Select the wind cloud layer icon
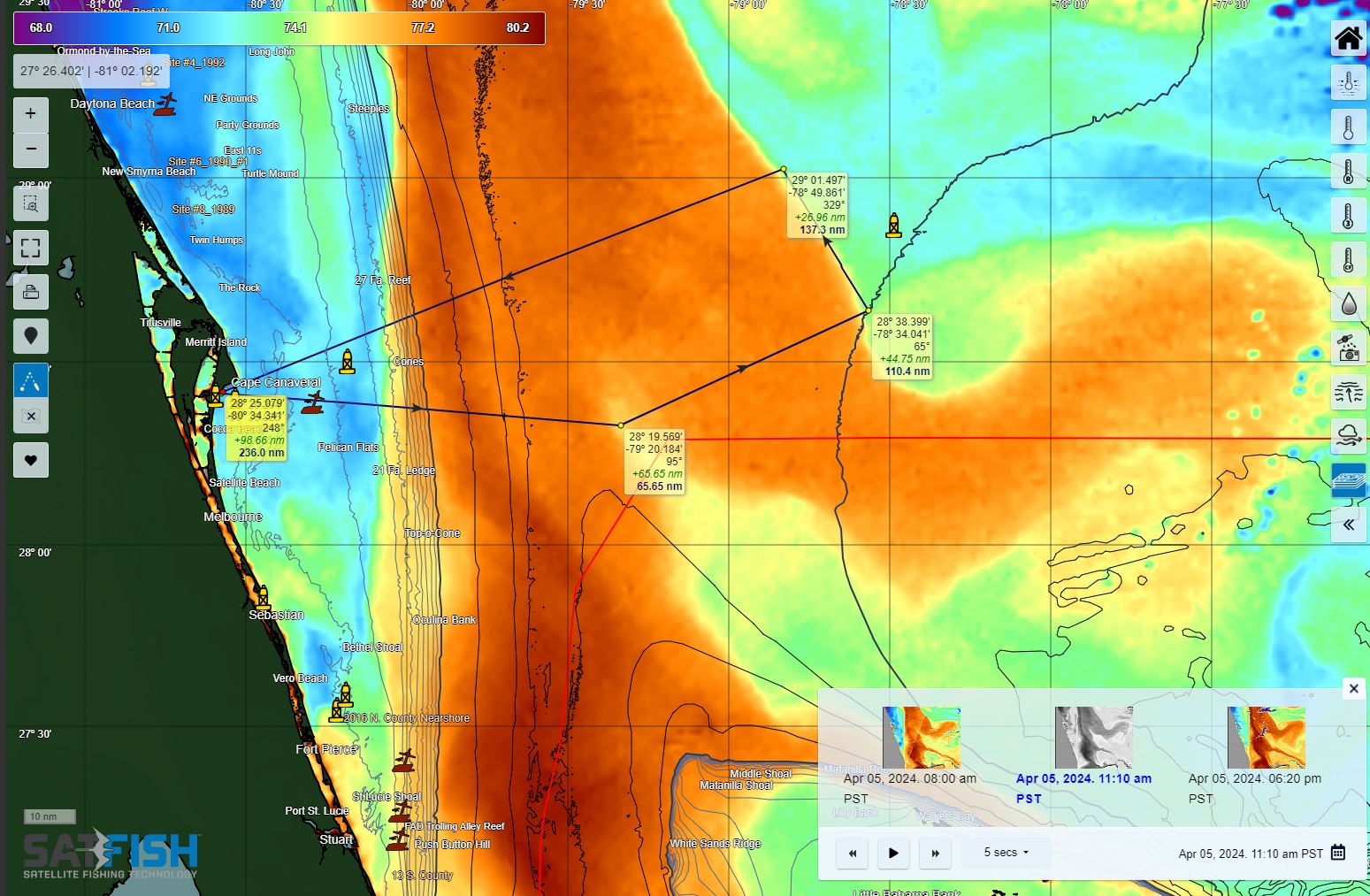This screenshot has height=896, width=1370. [x=1348, y=436]
